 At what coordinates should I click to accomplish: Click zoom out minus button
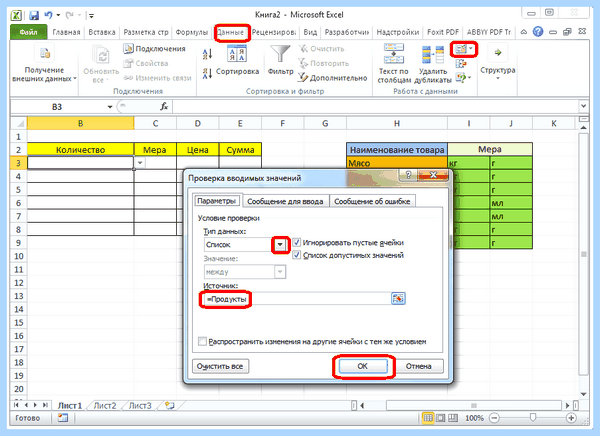pos(494,418)
